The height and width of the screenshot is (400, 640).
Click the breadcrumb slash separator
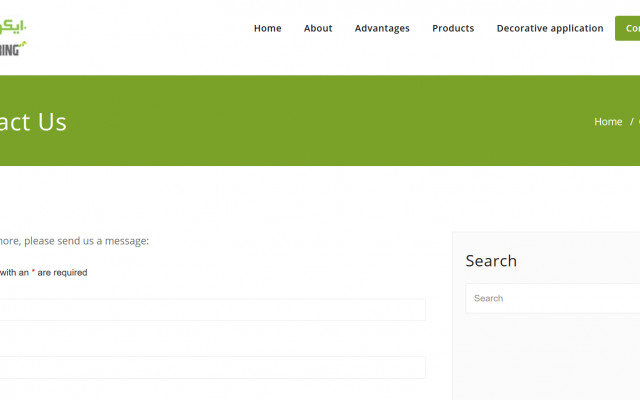coord(632,122)
